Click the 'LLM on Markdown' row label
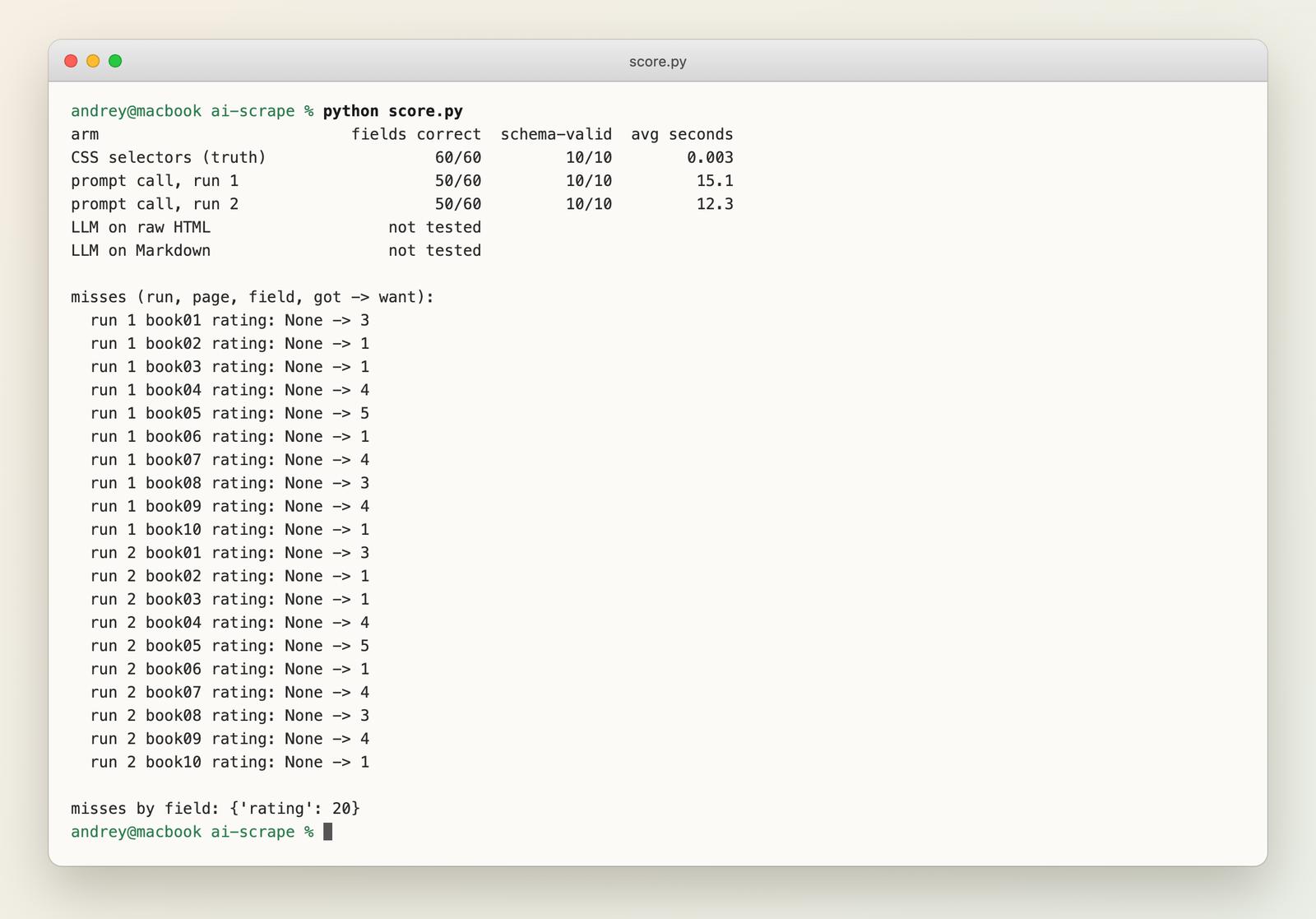This screenshot has height=919, width=1316. (141, 250)
